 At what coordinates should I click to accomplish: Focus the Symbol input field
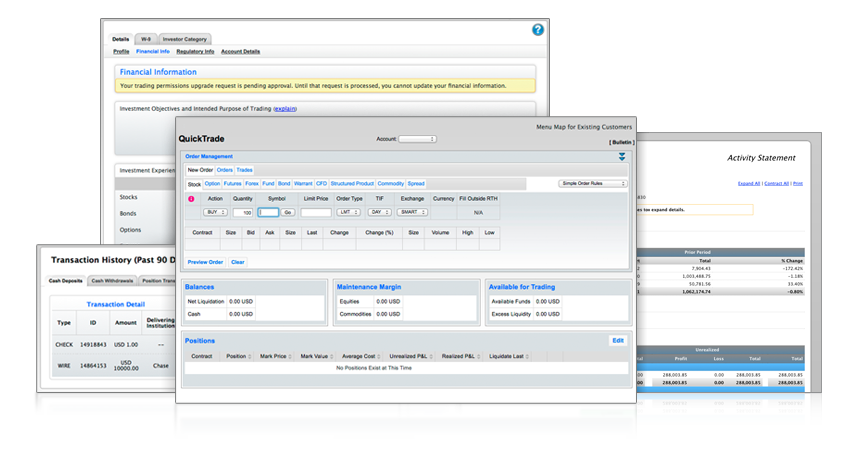pos(268,212)
